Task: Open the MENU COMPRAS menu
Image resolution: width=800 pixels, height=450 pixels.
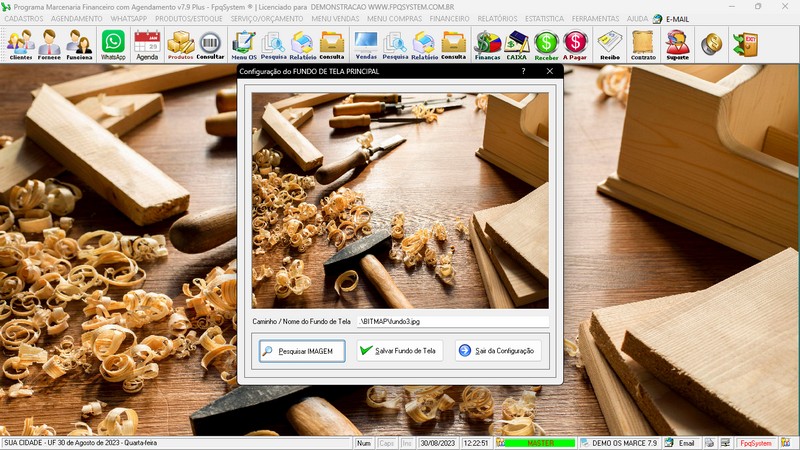Action: 394,18
